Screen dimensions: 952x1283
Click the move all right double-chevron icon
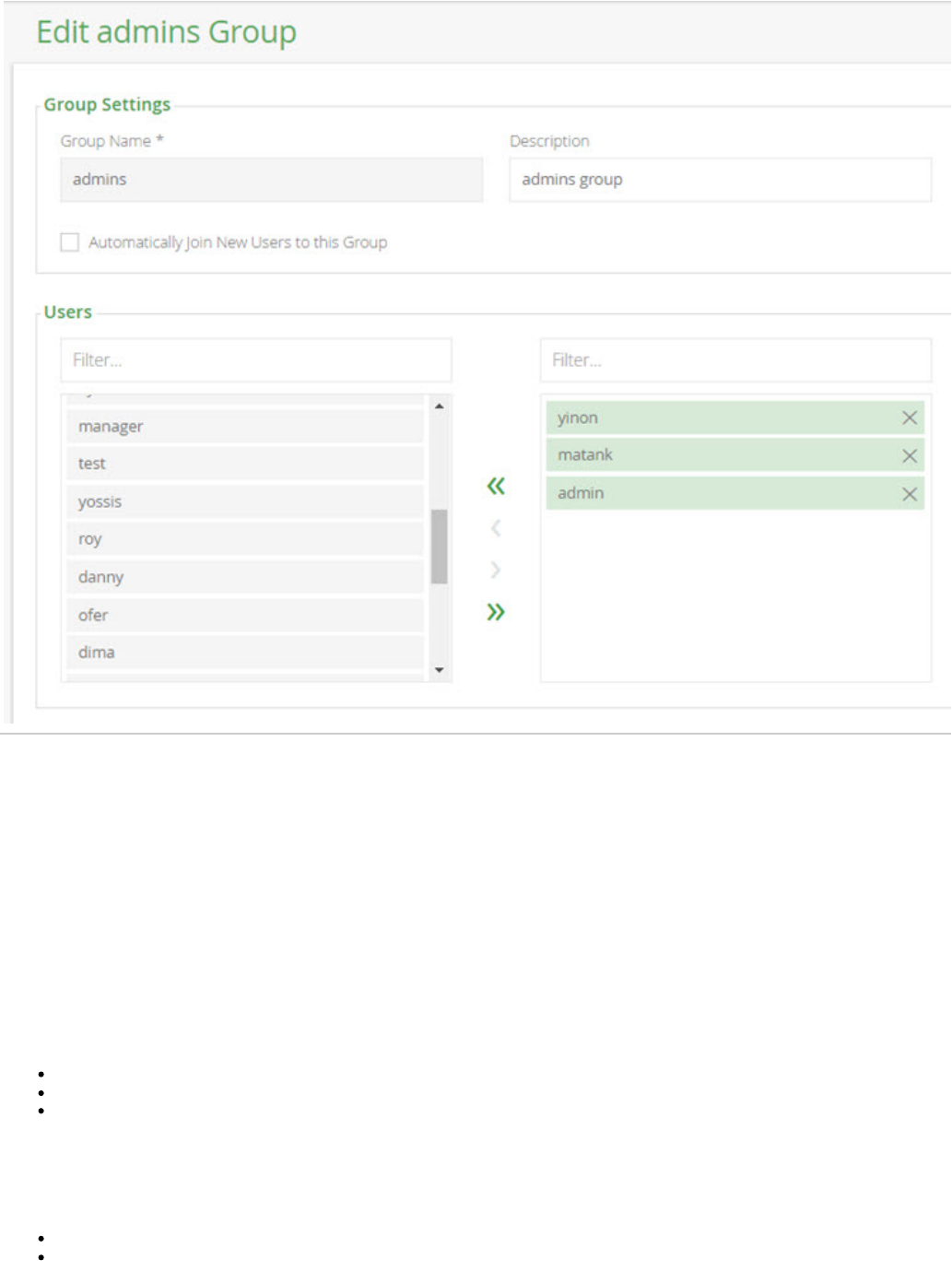point(496,612)
